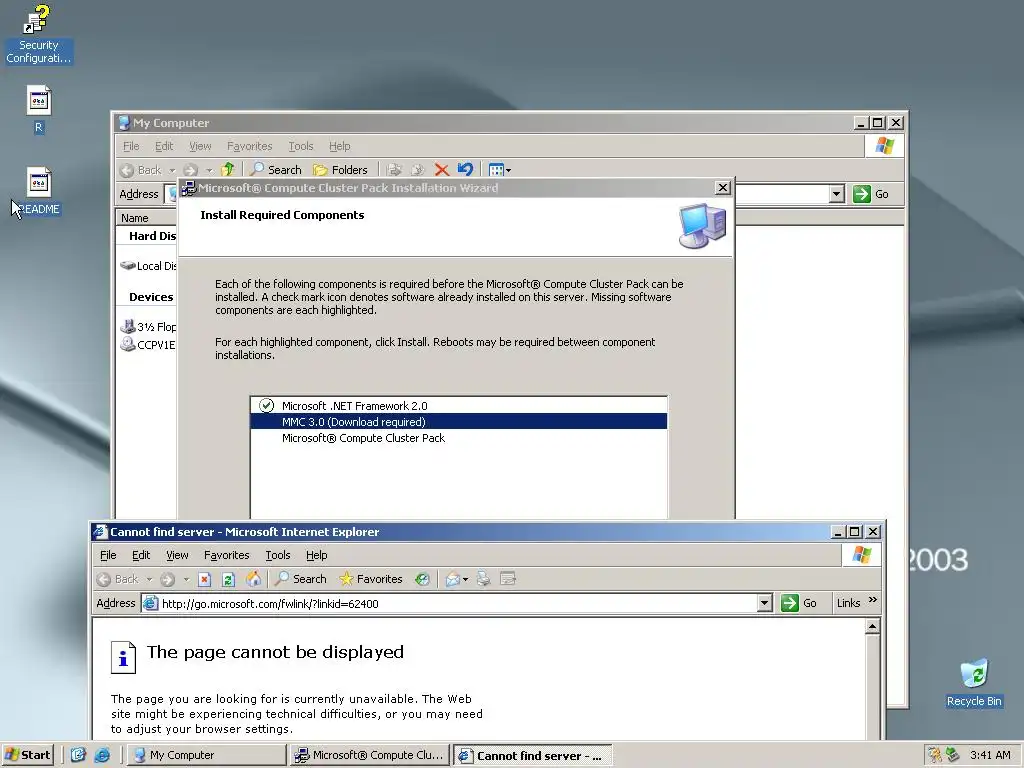Select Microsoft Compute Cluster Pack list row
This screenshot has height=768, width=1024.
click(458, 438)
